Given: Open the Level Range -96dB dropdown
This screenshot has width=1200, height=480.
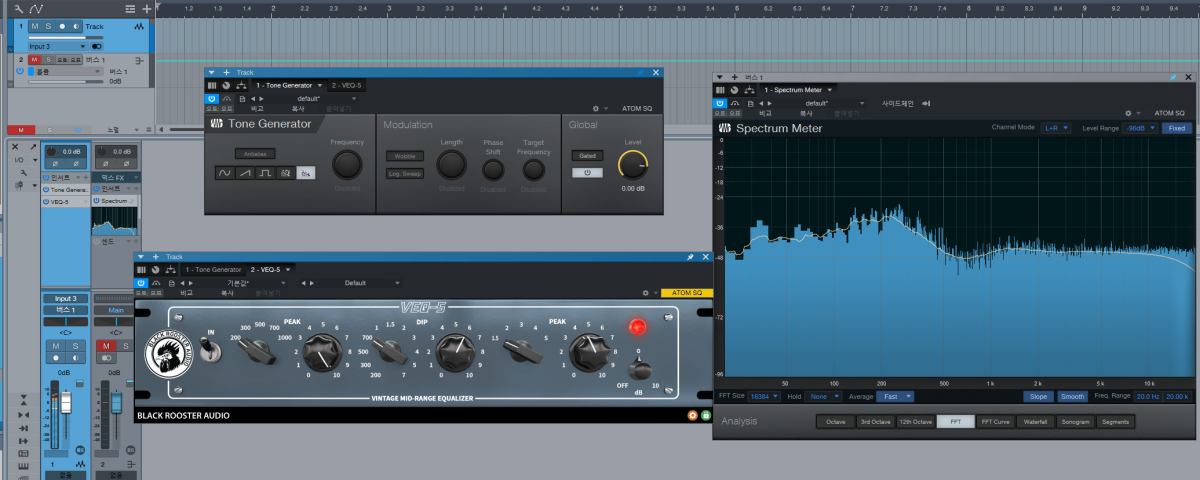Looking at the screenshot, I should pyautogui.click(x=1139, y=128).
